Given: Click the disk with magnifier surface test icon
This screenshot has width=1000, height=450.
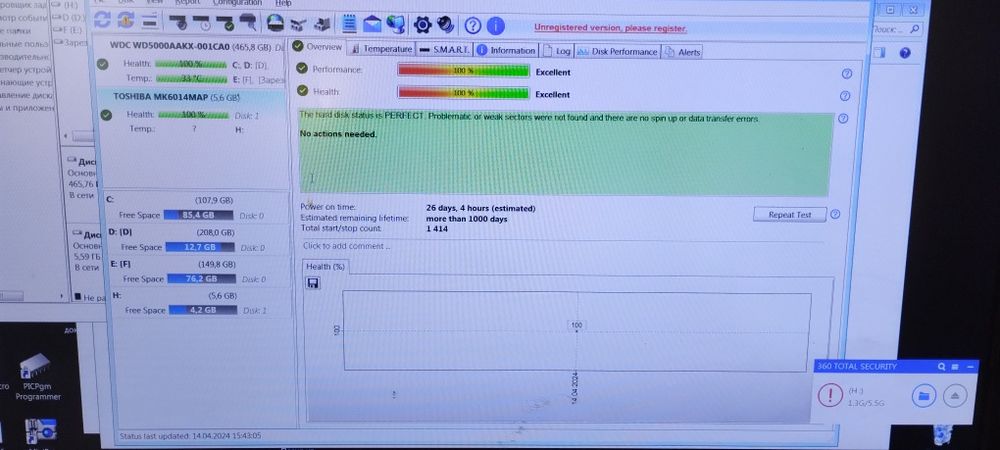Looking at the screenshot, I should pyautogui.click(x=247, y=24).
